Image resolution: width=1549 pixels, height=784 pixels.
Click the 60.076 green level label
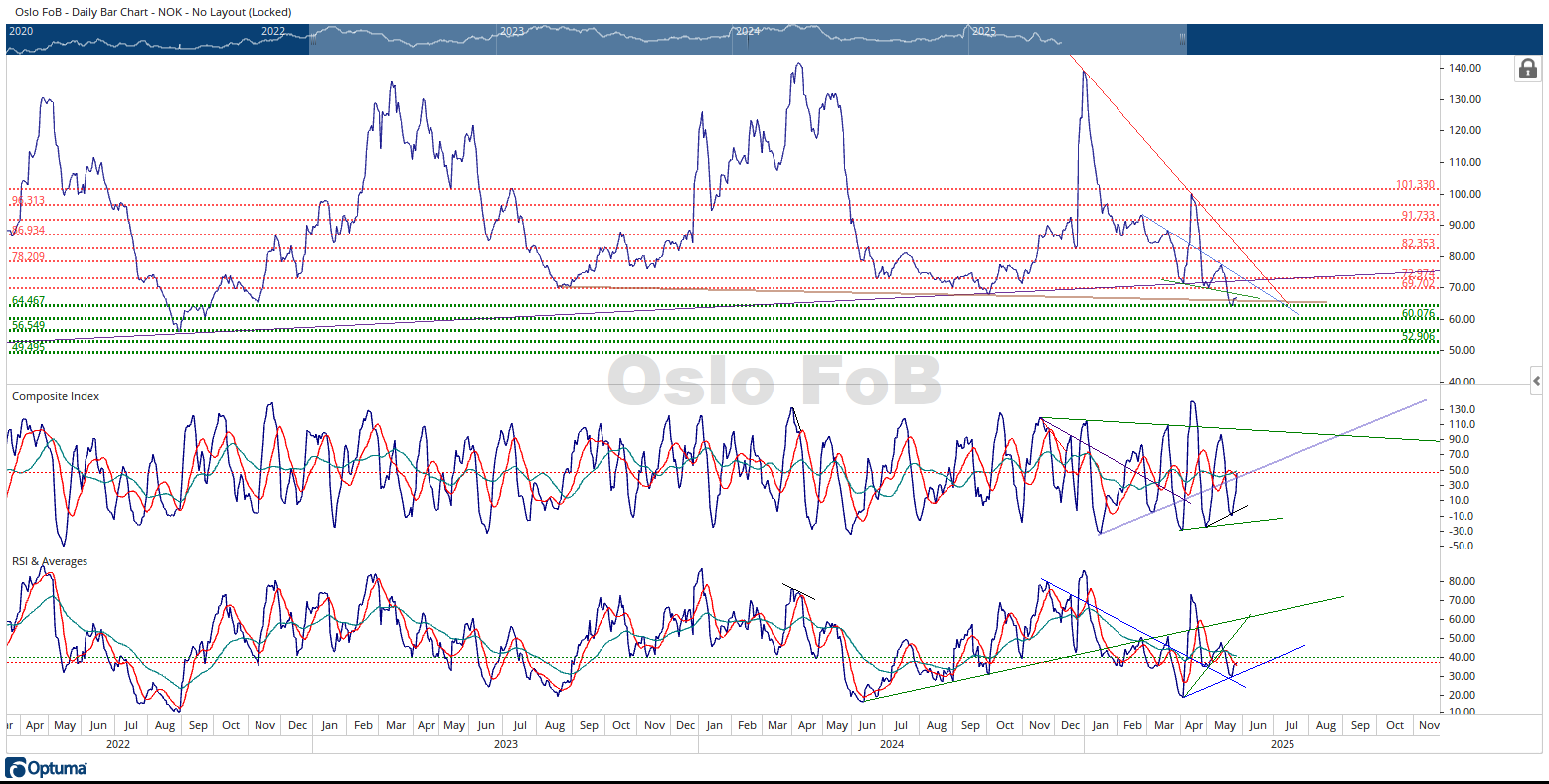[1418, 314]
